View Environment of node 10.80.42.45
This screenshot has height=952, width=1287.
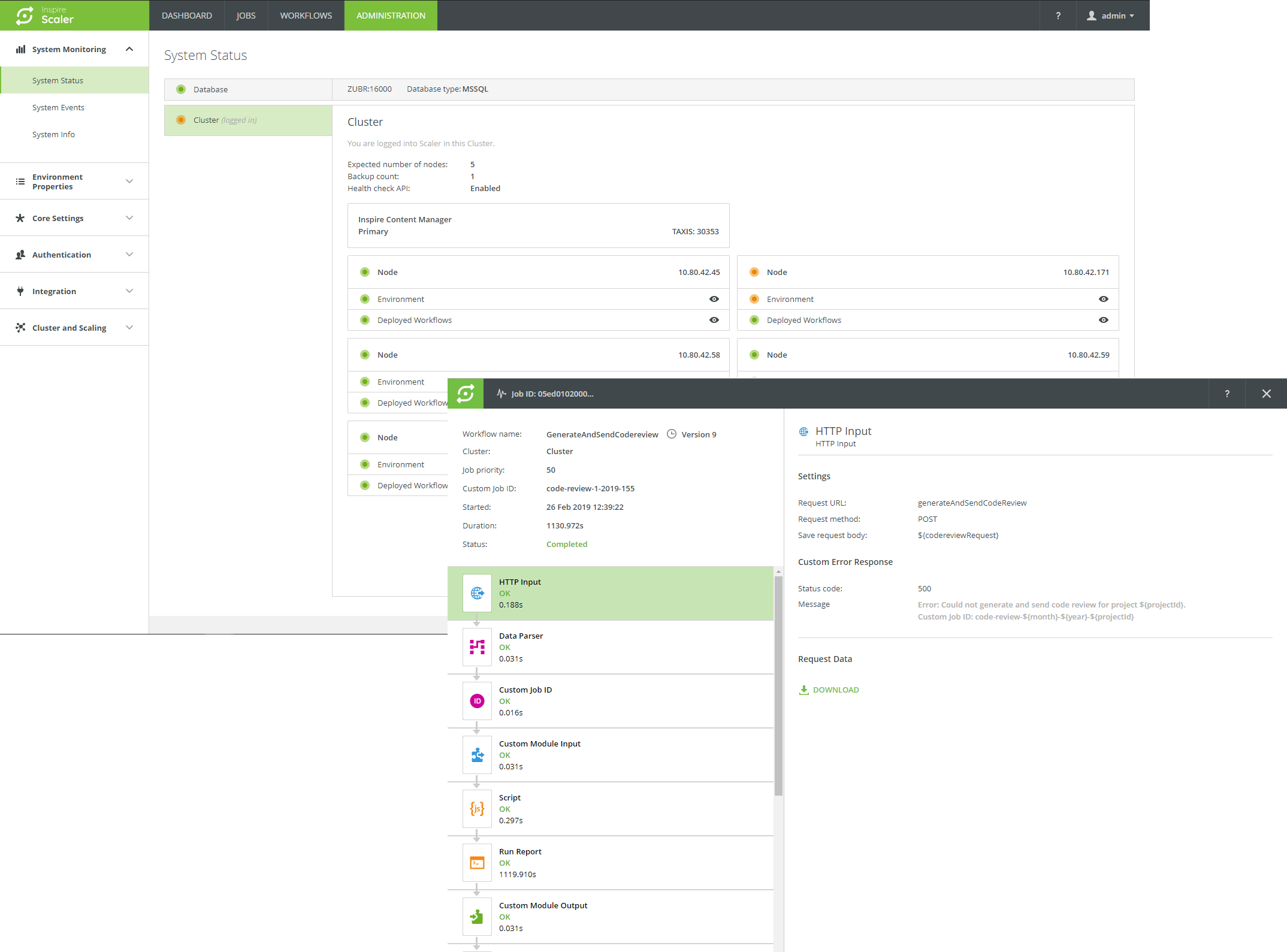pyautogui.click(x=714, y=299)
